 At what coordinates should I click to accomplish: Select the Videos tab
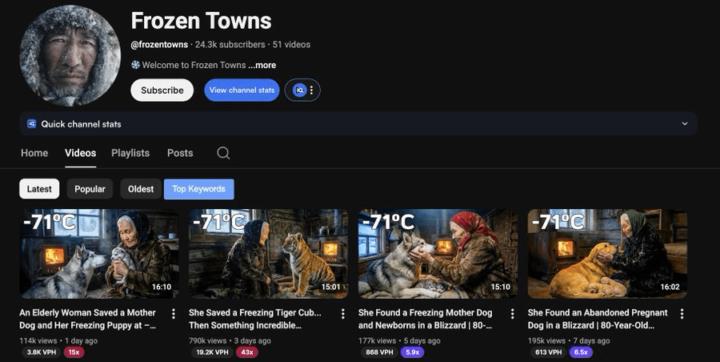(x=80, y=153)
